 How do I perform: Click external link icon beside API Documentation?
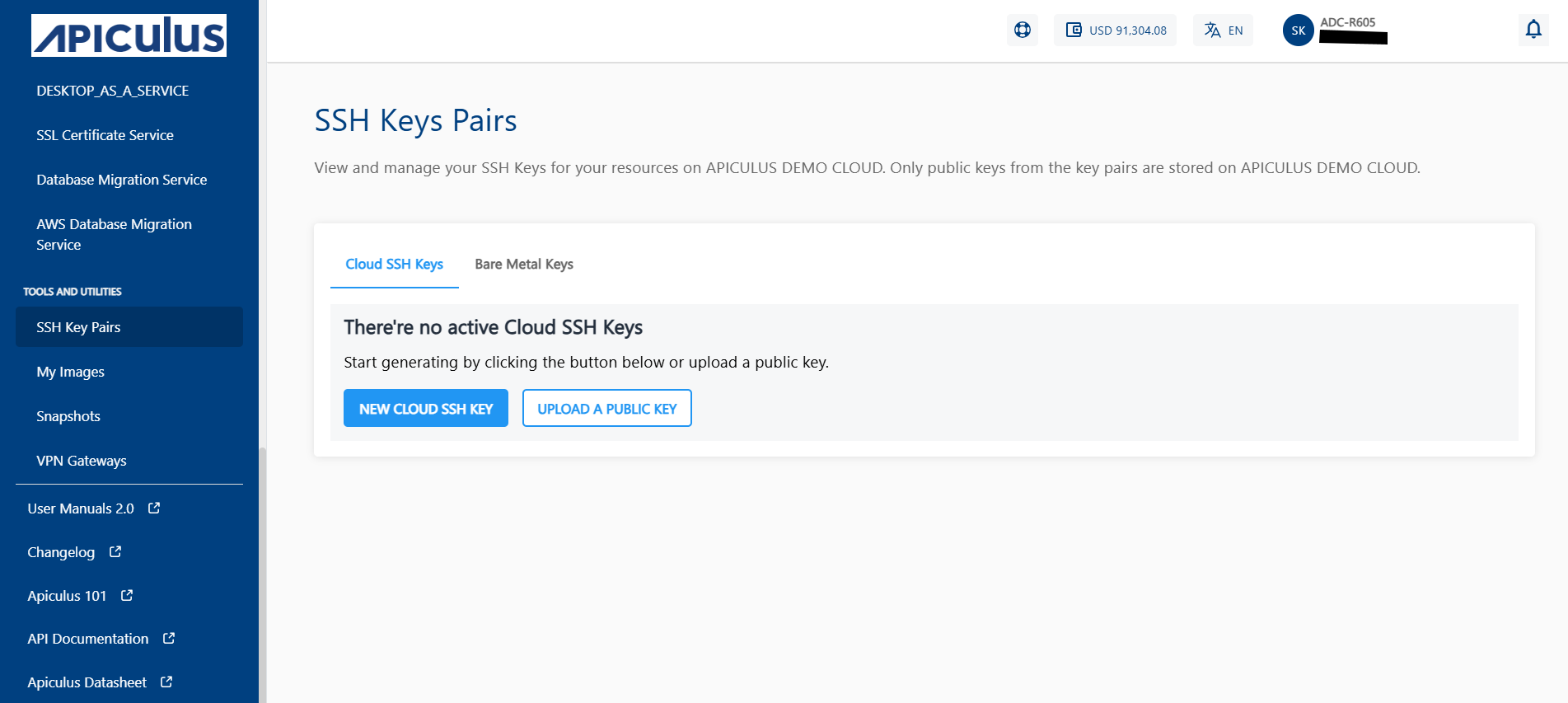pos(169,638)
